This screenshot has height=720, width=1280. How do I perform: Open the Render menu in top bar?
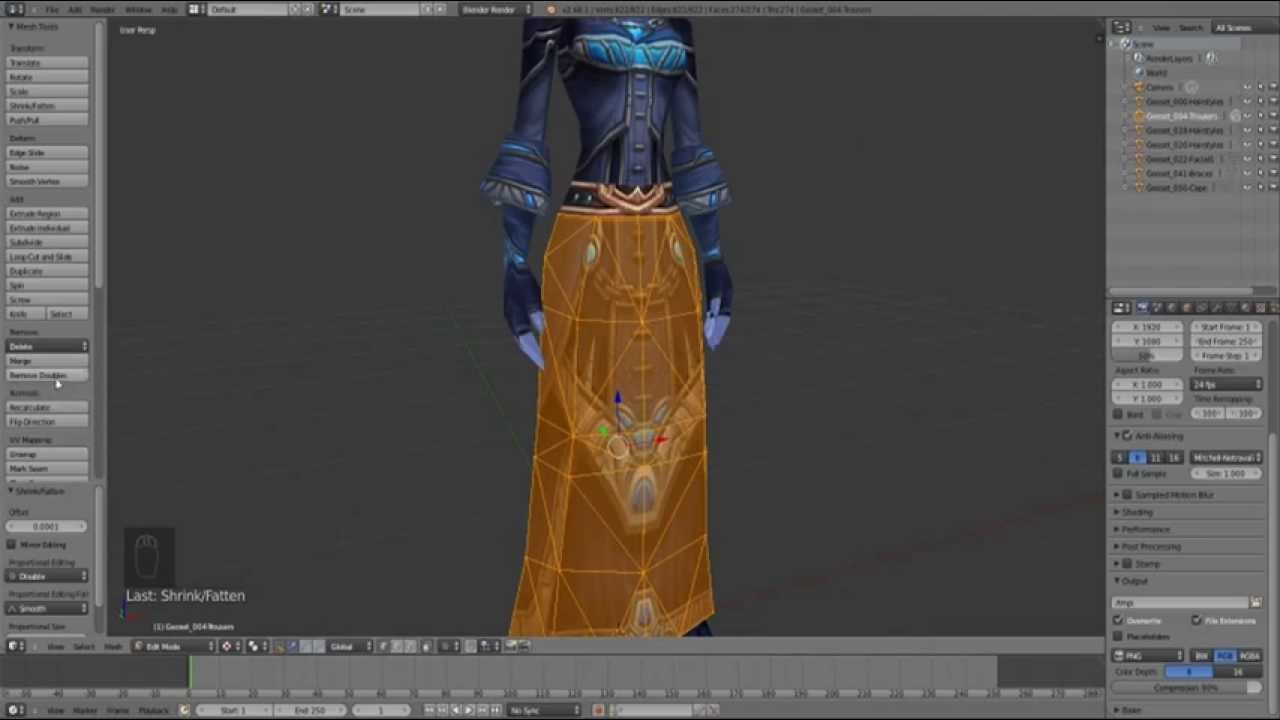point(102,9)
